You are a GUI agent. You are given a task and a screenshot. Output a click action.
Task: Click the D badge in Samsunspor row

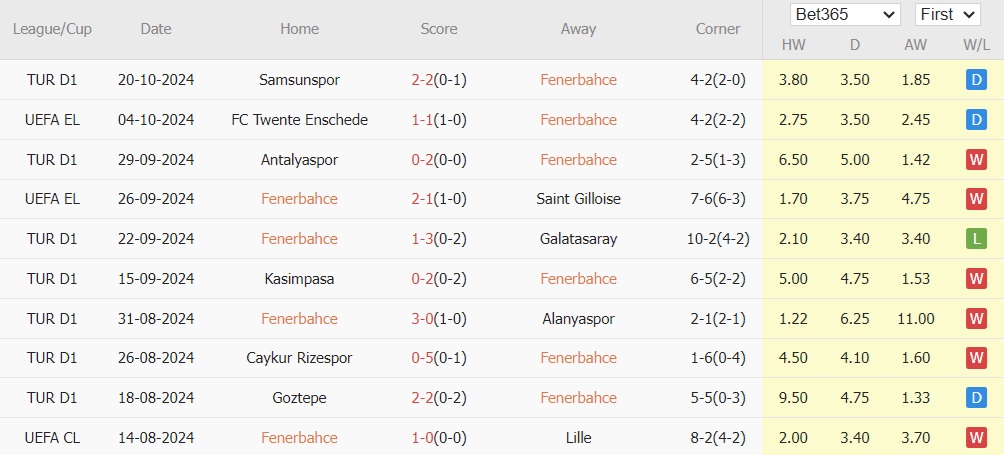click(x=976, y=80)
